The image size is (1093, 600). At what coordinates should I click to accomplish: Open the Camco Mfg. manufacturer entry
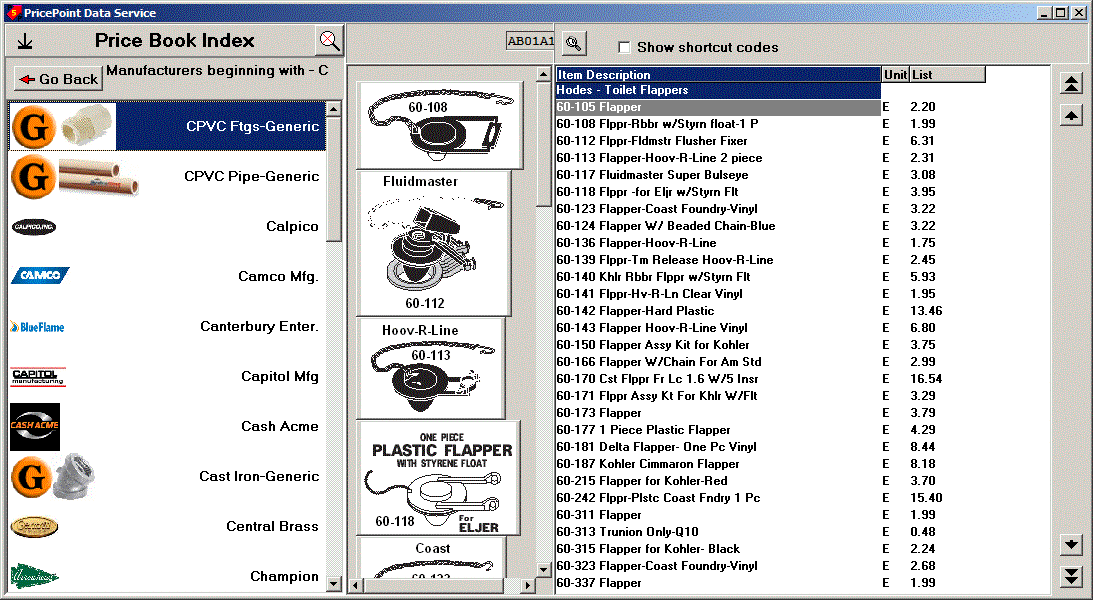pyautogui.click(x=278, y=277)
